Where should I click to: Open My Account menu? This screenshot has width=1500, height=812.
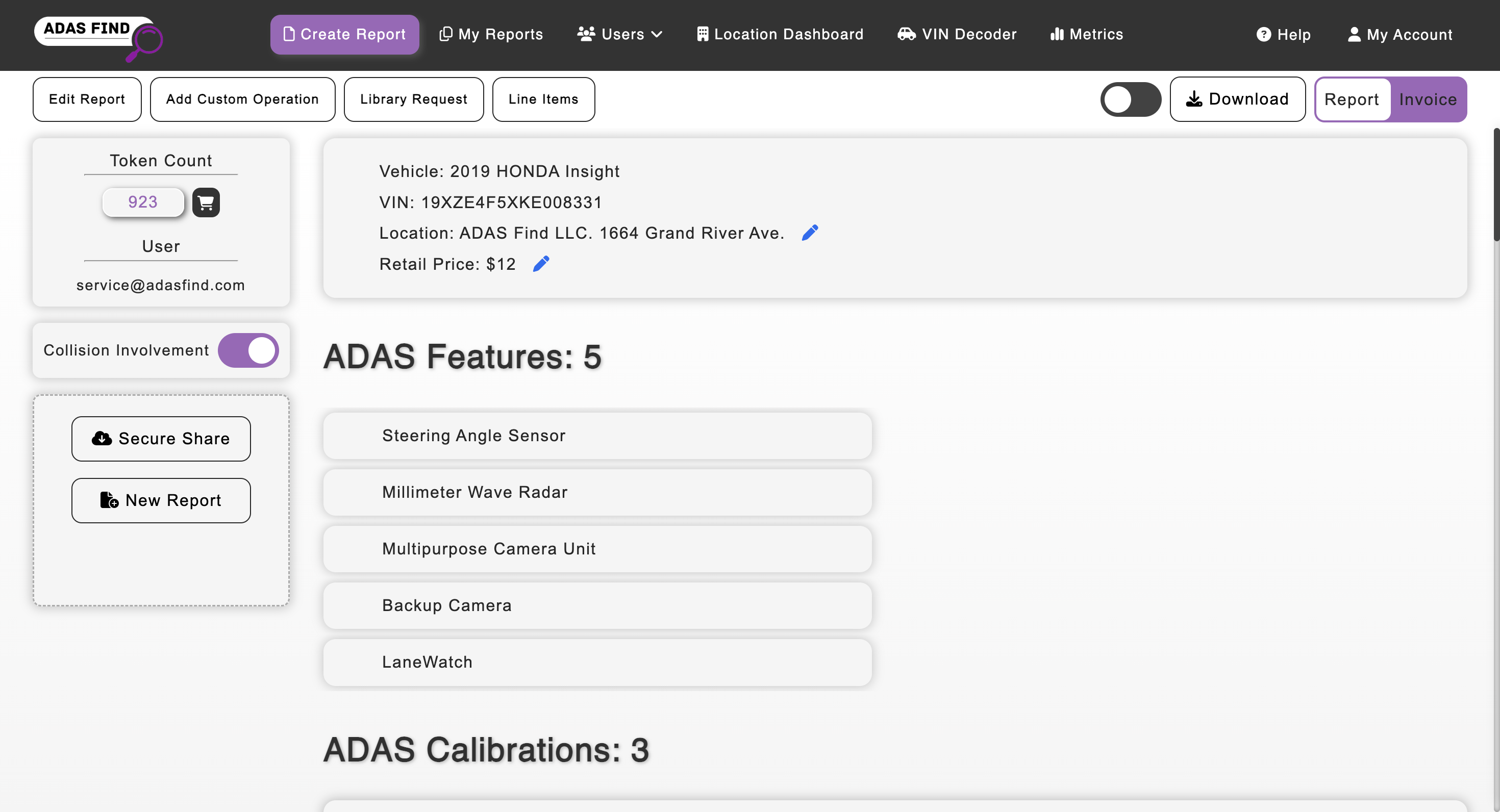click(x=1400, y=34)
